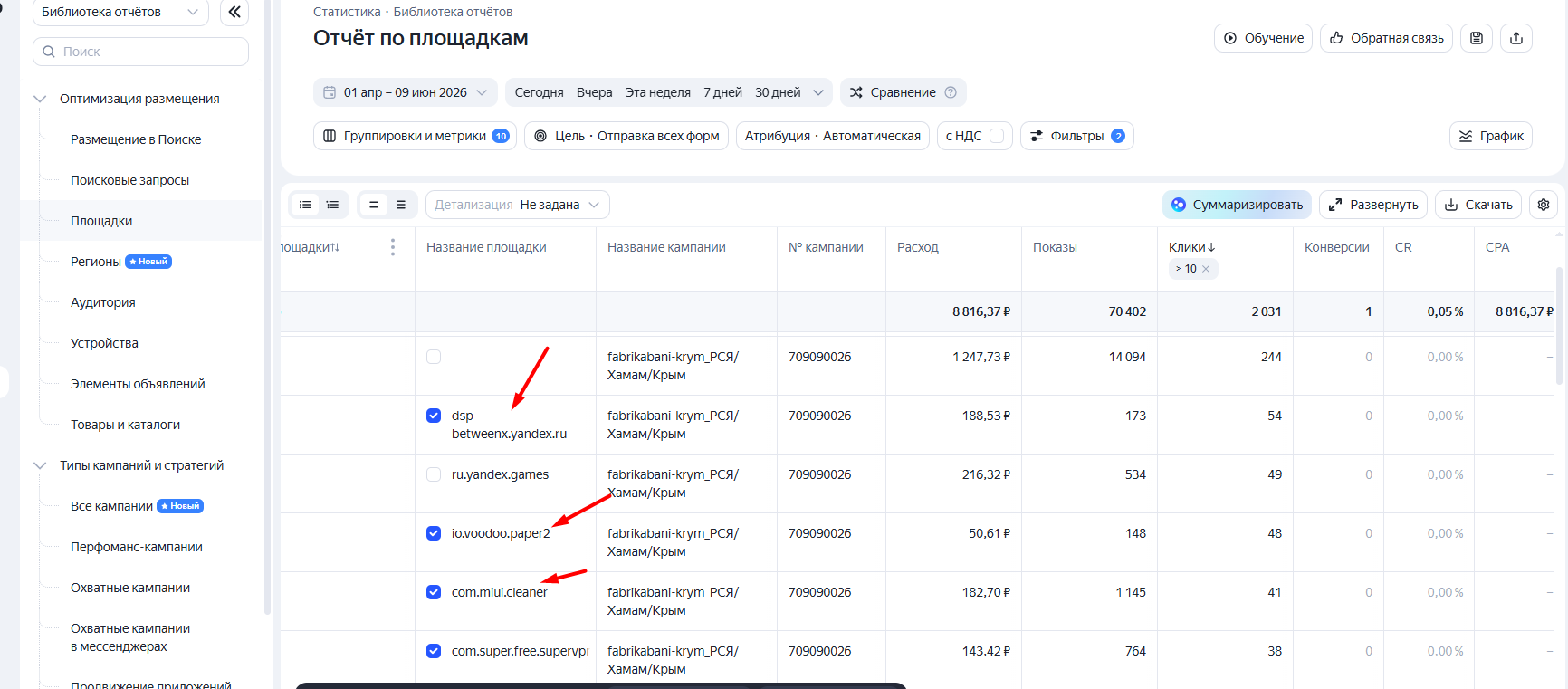The width and height of the screenshot is (1568, 689).
Task: Enable Сравнение comparison mode
Action: click(x=903, y=92)
